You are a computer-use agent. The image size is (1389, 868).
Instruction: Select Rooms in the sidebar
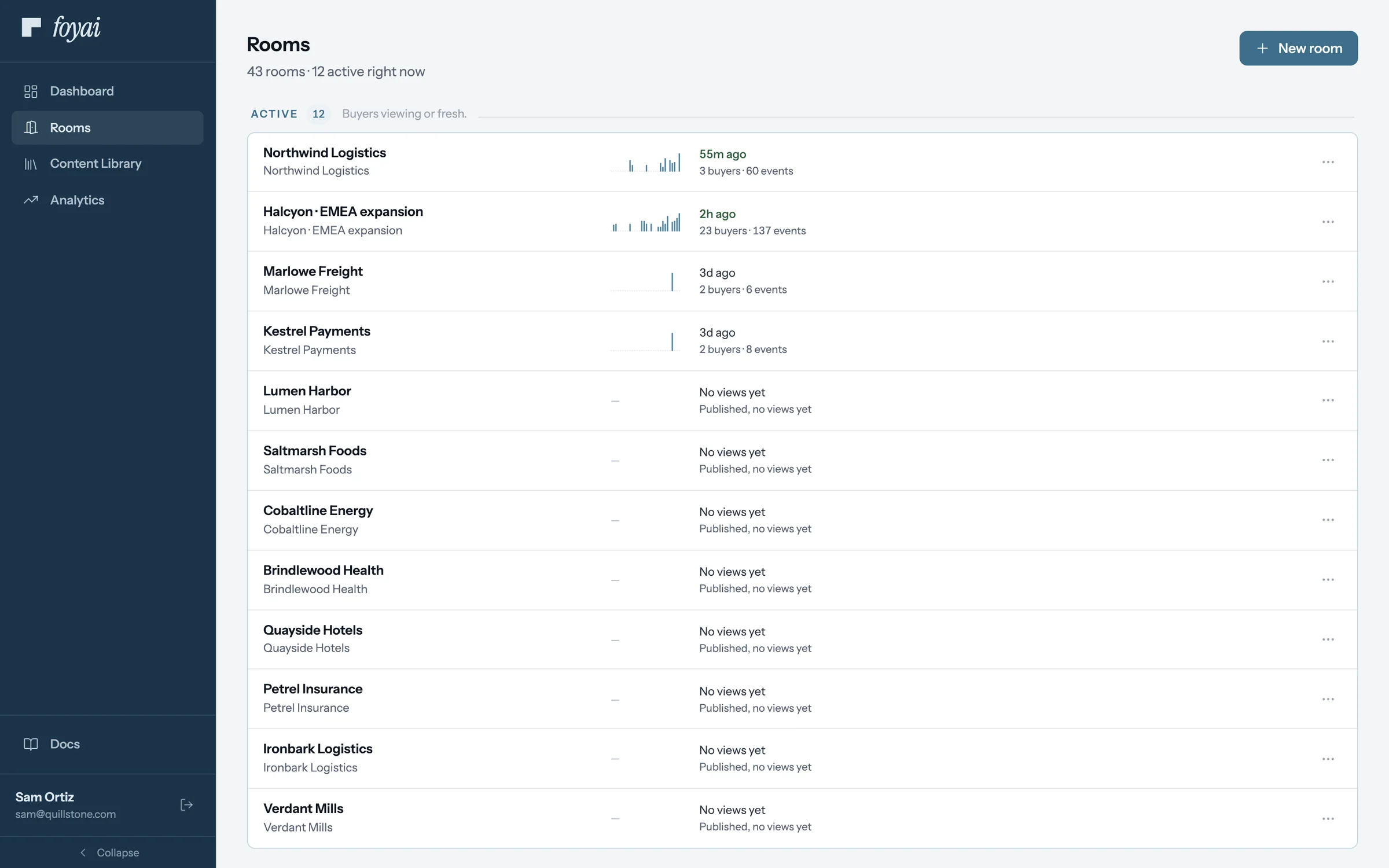(107, 127)
